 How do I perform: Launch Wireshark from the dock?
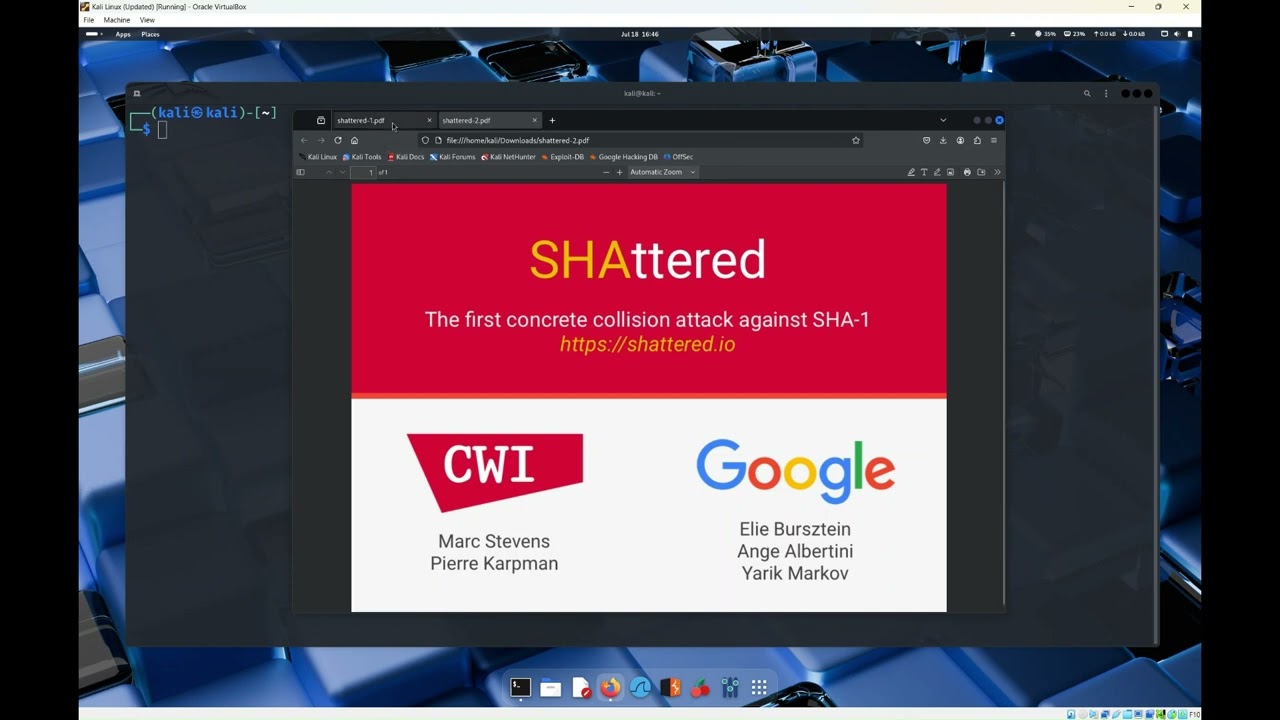click(640, 687)
